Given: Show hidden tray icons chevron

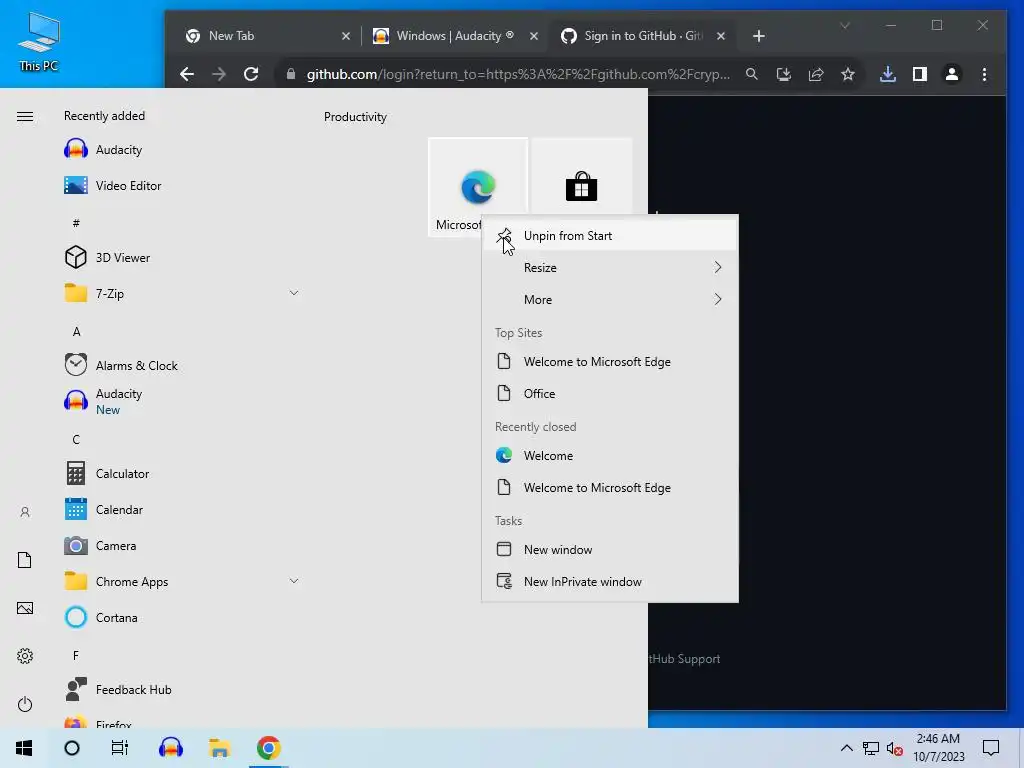Looking at the screenshot, I should click(x=846, y=748).
